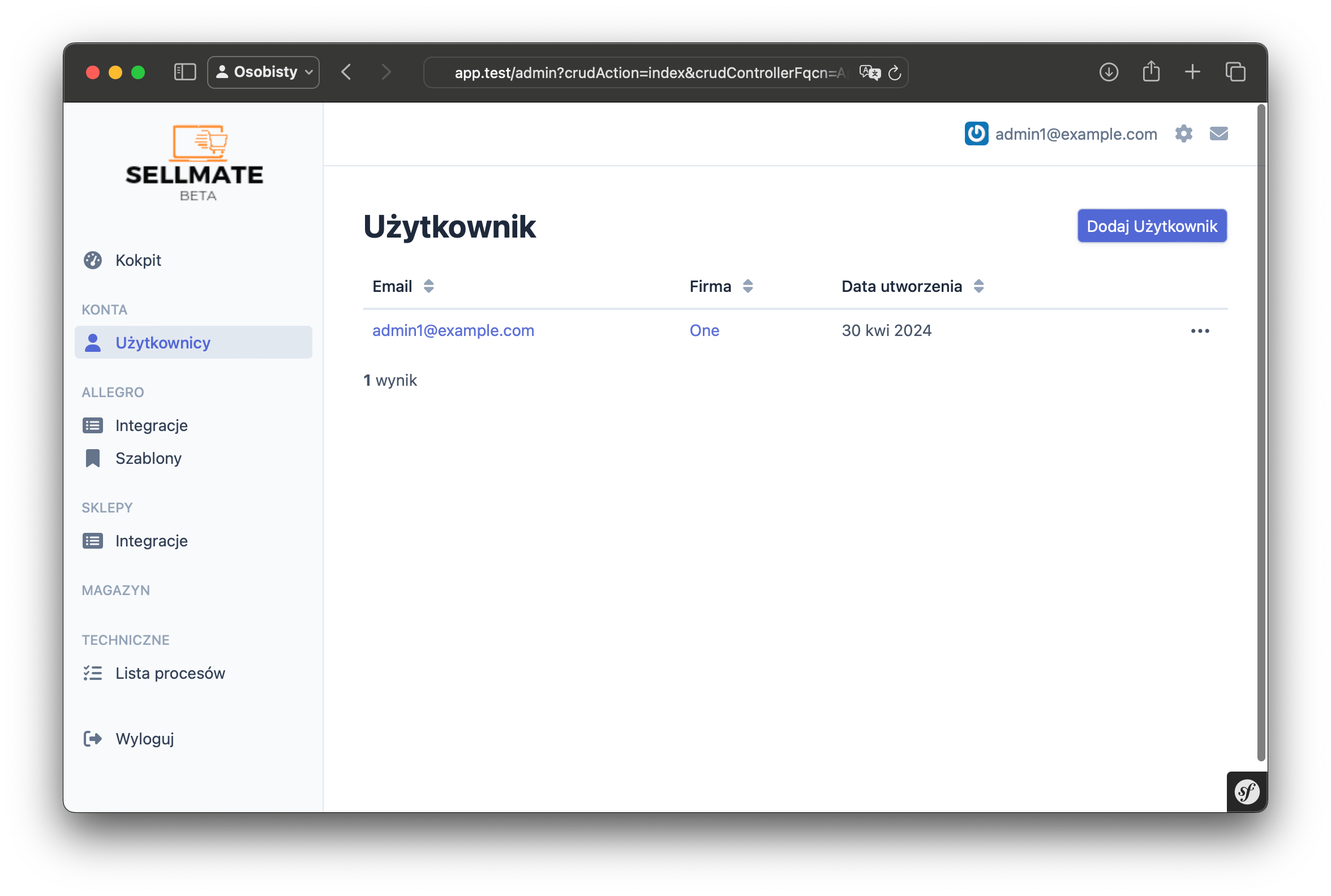The image size is (1331, 896).
Task: Select Użytkownicy menu item
Action: (193, 342)
